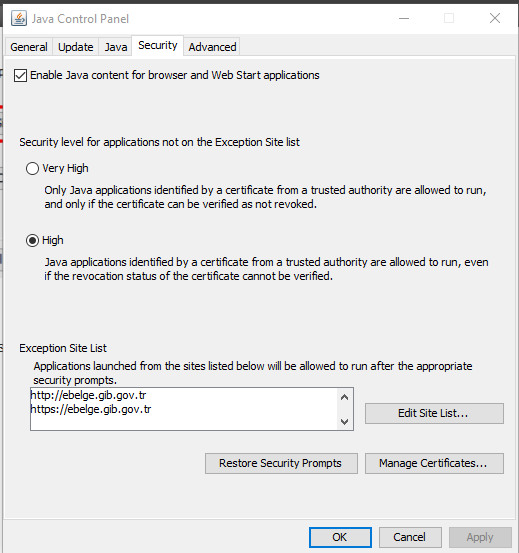The height and width of the screenshot is (553, 519).
Task: Select the Security tab
Action: point(158,45)
